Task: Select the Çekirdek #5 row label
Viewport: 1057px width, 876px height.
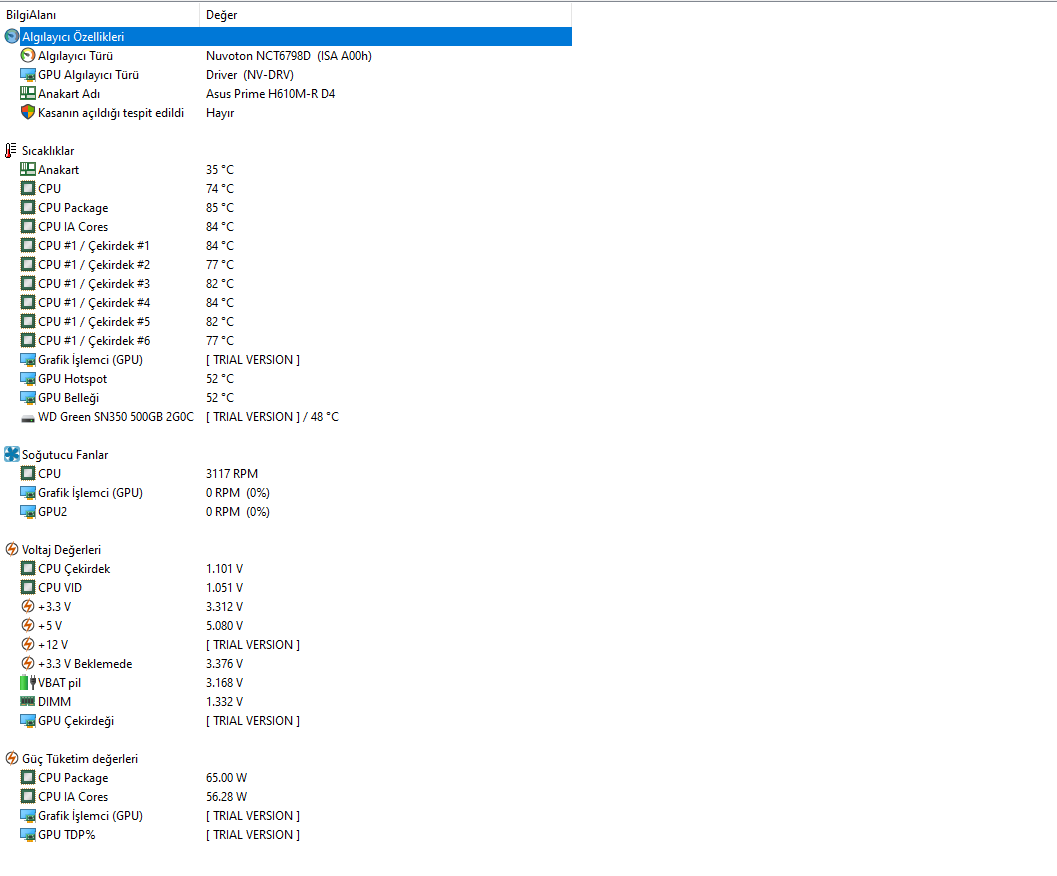Action: tap(94, 322)
